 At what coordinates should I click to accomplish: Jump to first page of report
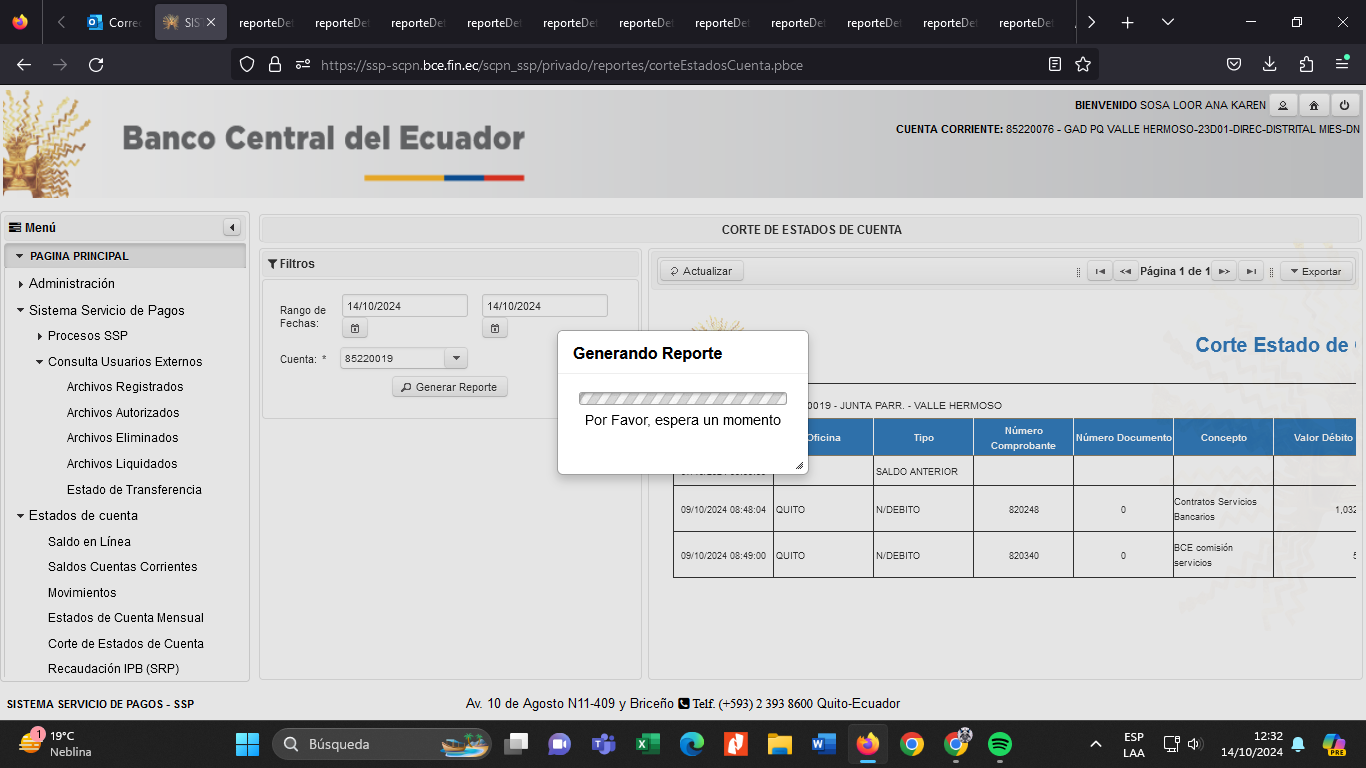(x=1099, y=271)
